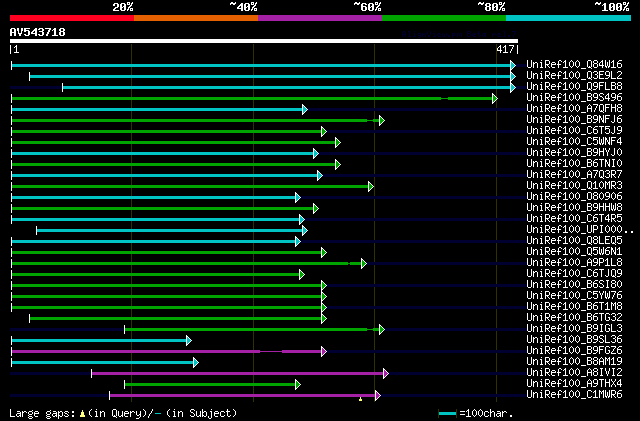Image resolution: width=640 pixels, height=421 pixels.
Task: Select the UniRef100_C5WNF4 hit label
Action: (x=574, y=141)
